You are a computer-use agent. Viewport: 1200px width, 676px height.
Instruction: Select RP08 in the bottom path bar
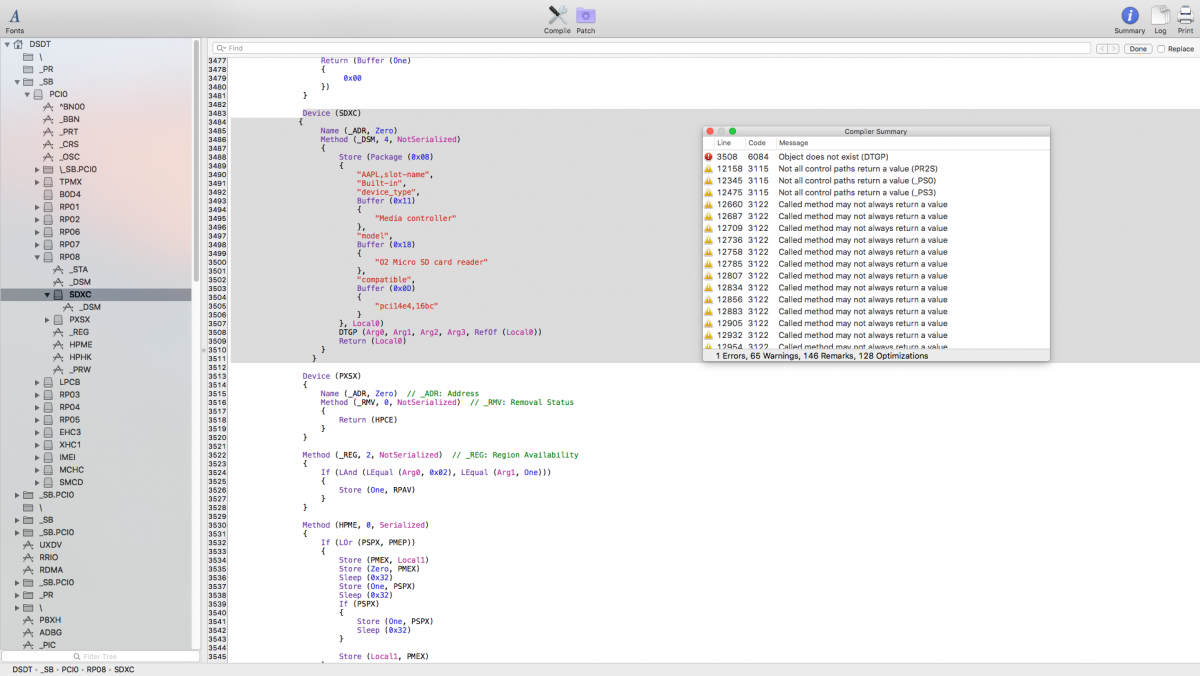click(96, 668)
